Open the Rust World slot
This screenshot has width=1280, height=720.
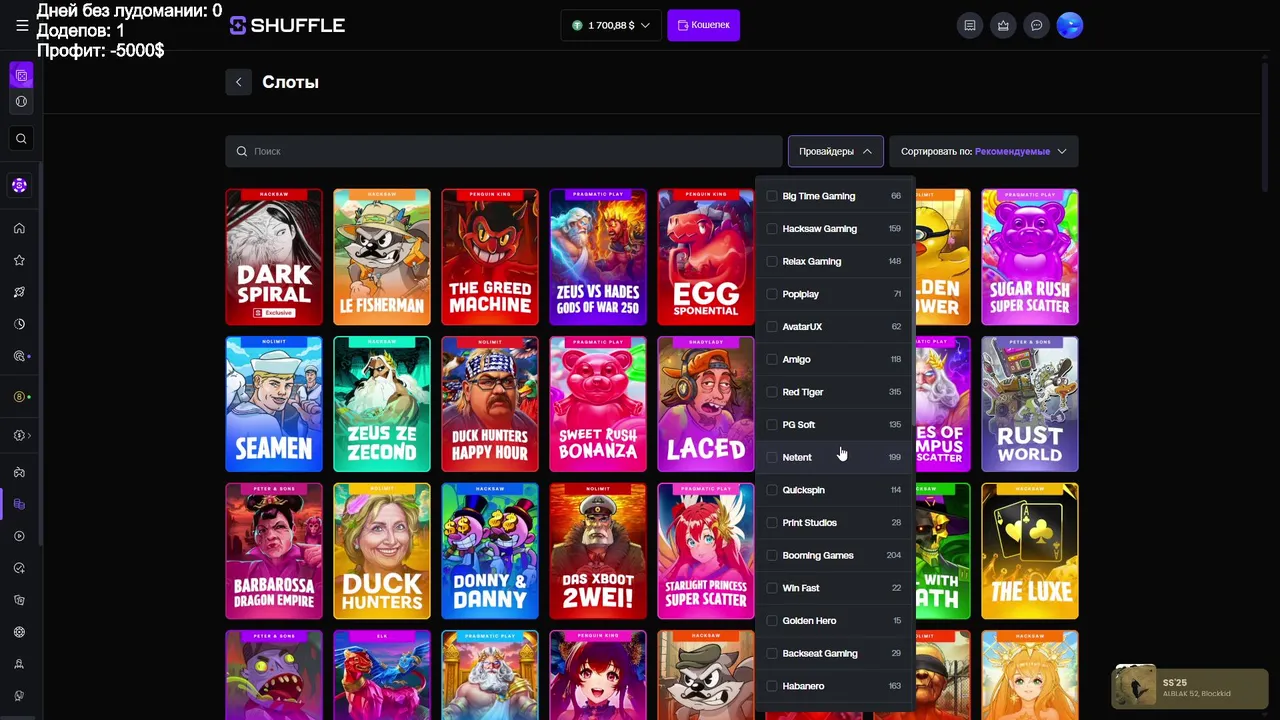tap(1030, 404)
